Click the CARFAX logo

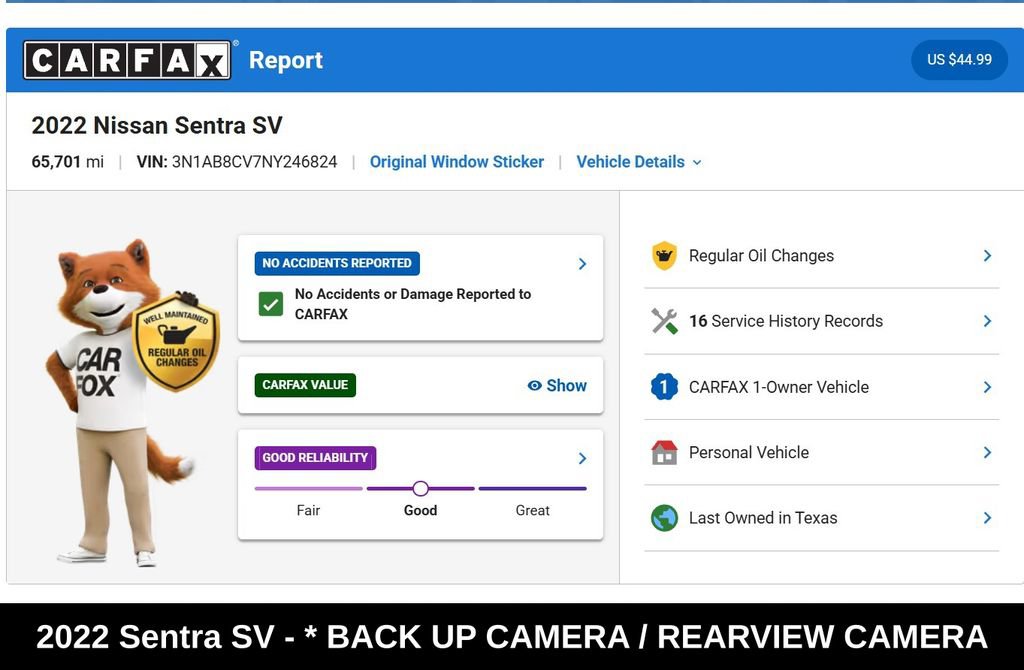click(x=127, y=60)
